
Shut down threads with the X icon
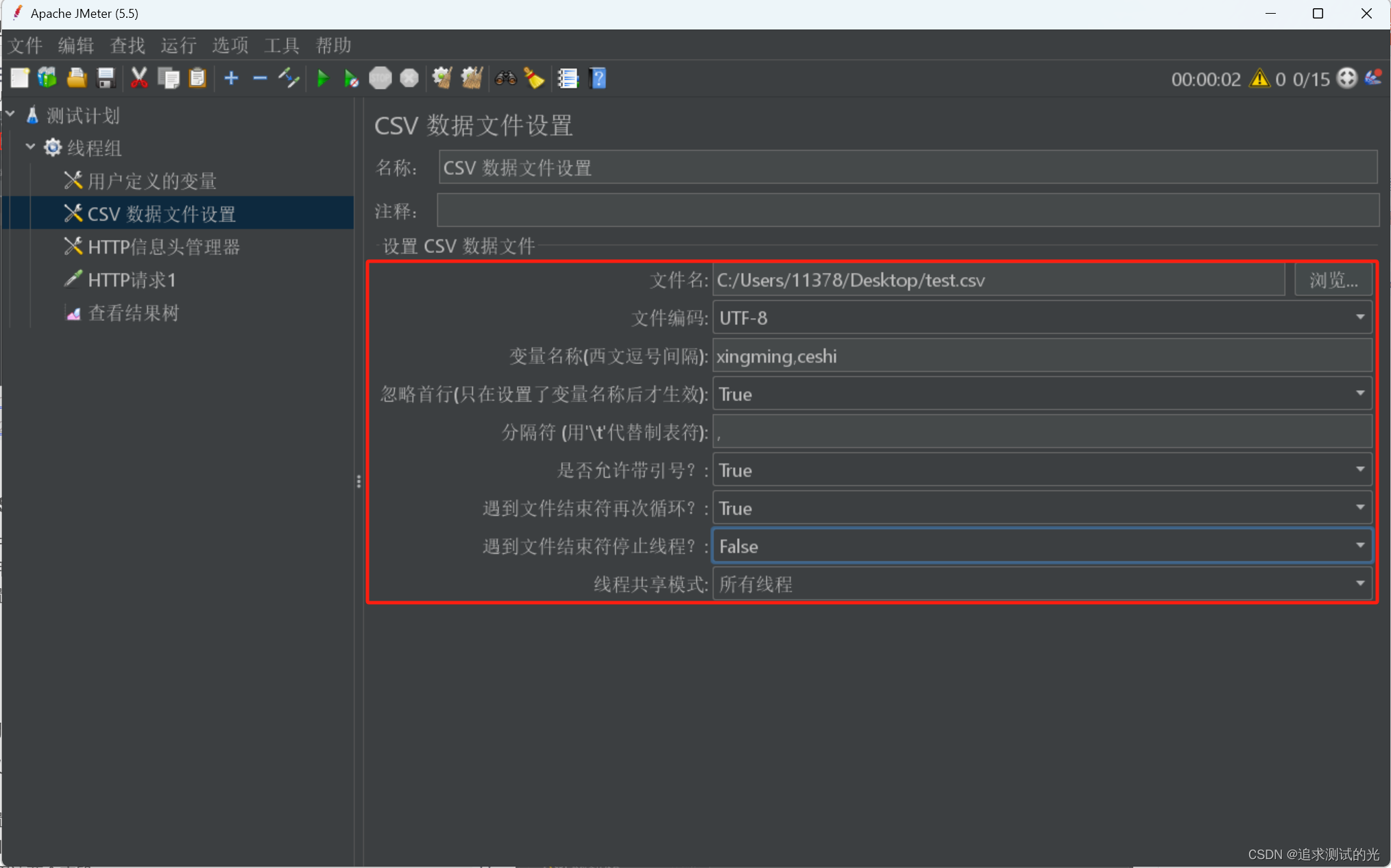click(x=409, y=78)
